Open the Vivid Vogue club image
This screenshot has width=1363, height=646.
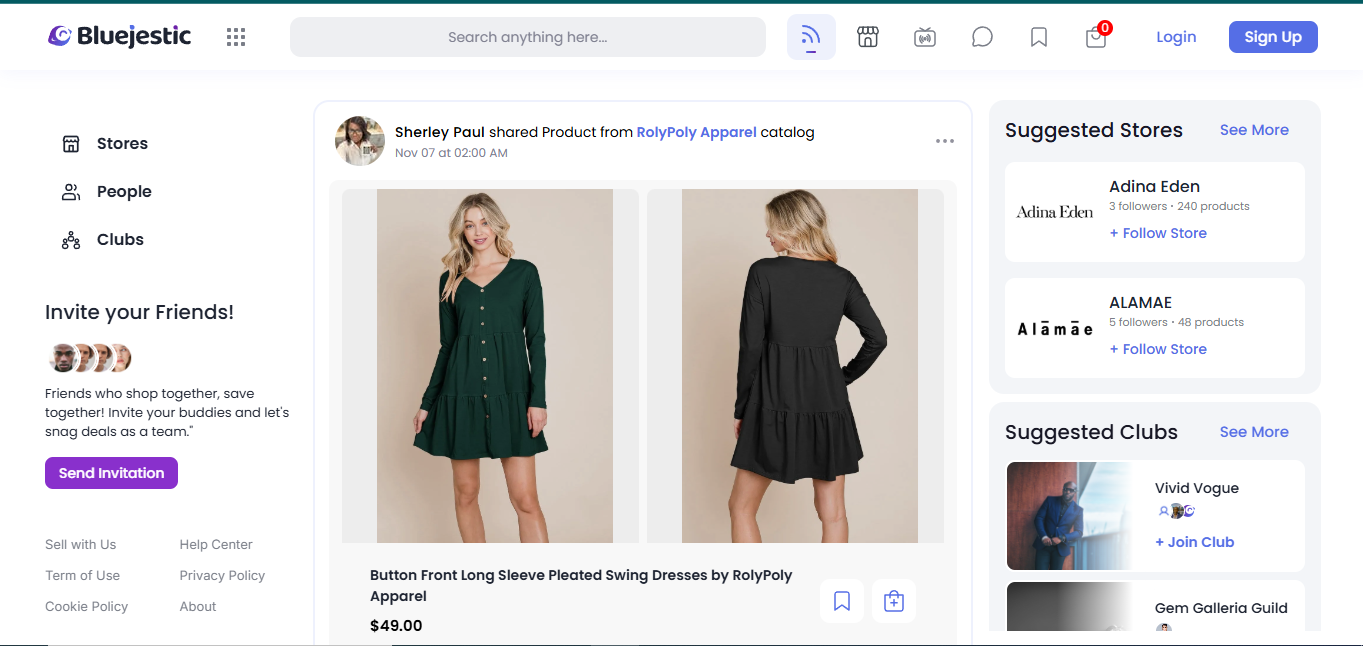click(x=1071, y=515)
